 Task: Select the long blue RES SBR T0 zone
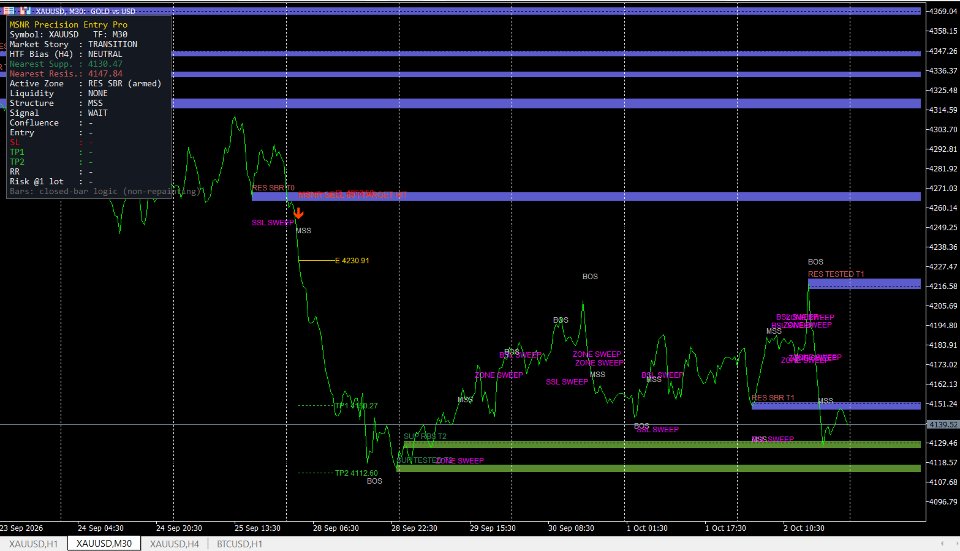(x=587, y=197)
